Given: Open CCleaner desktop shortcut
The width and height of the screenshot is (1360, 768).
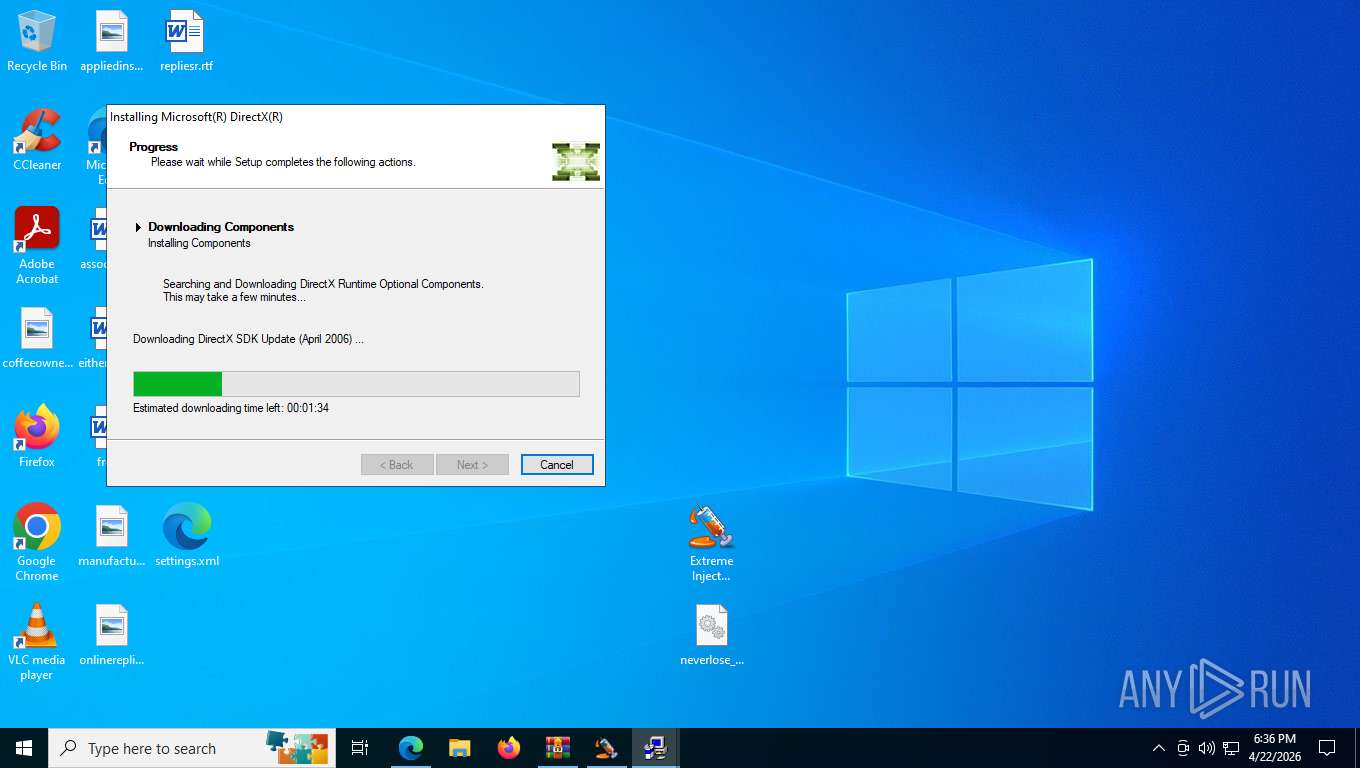Looking at the screenshot, I should (37, 140).
